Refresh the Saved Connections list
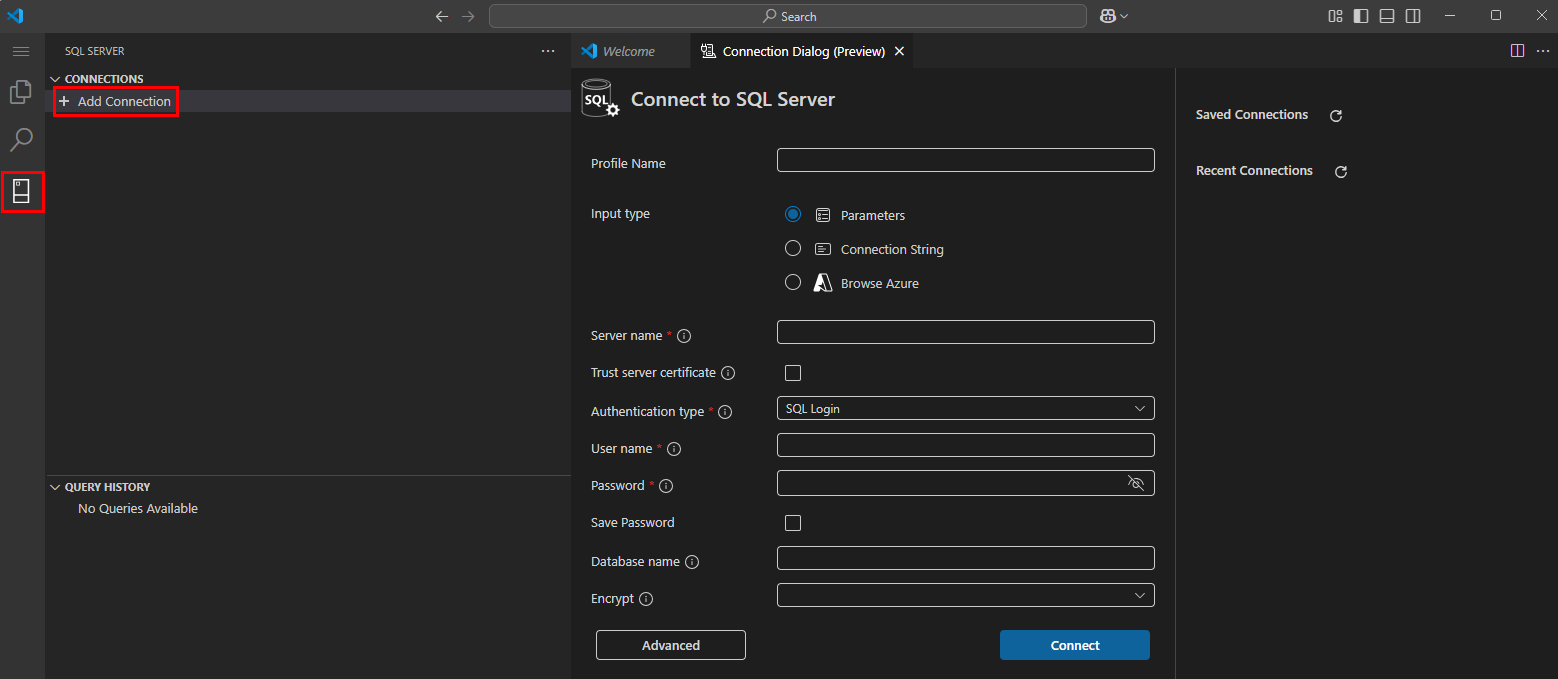Viewport: 1558px width, 679px height. click(x=1335, y=116)
